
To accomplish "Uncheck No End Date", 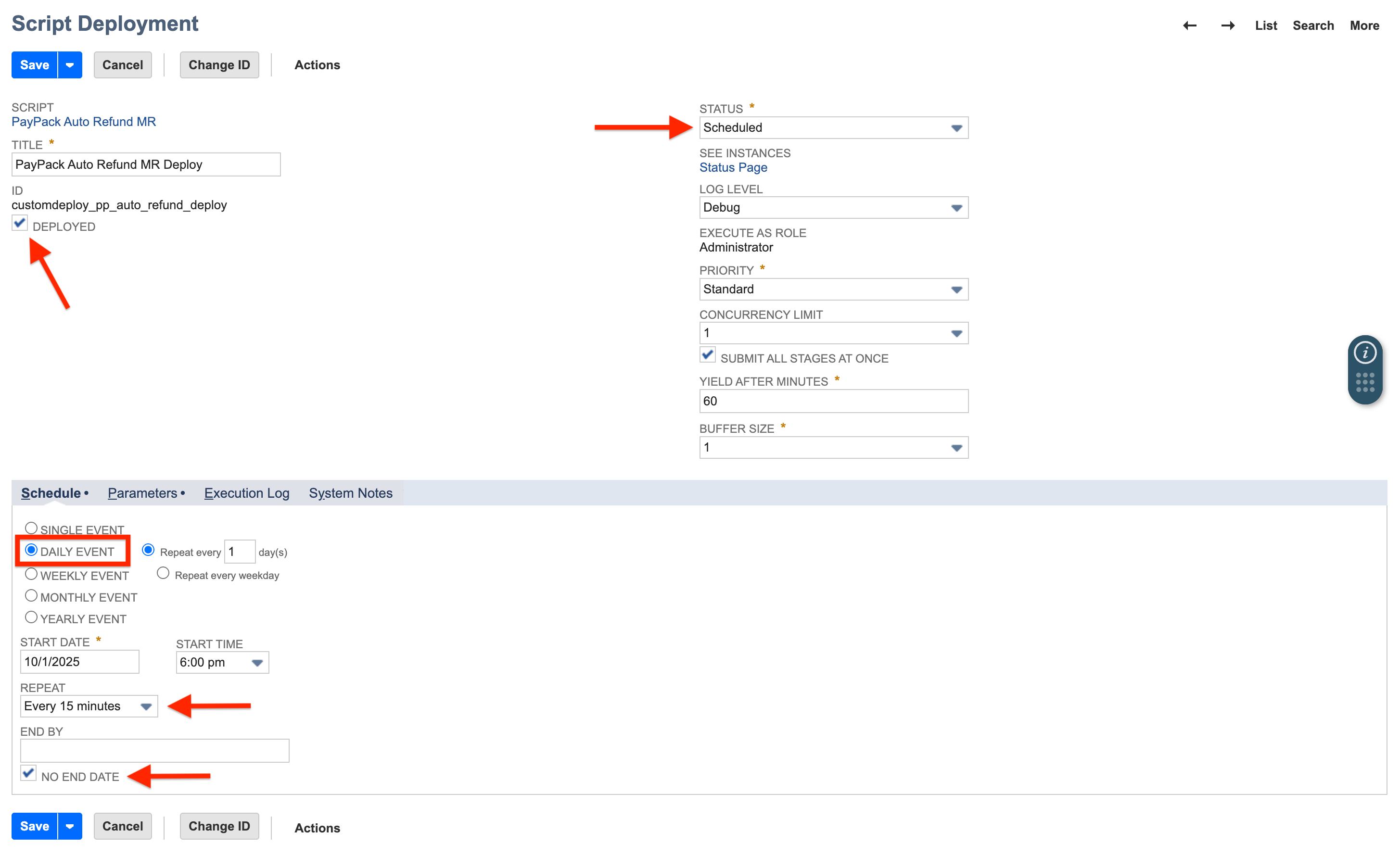I will coord(28,773).
